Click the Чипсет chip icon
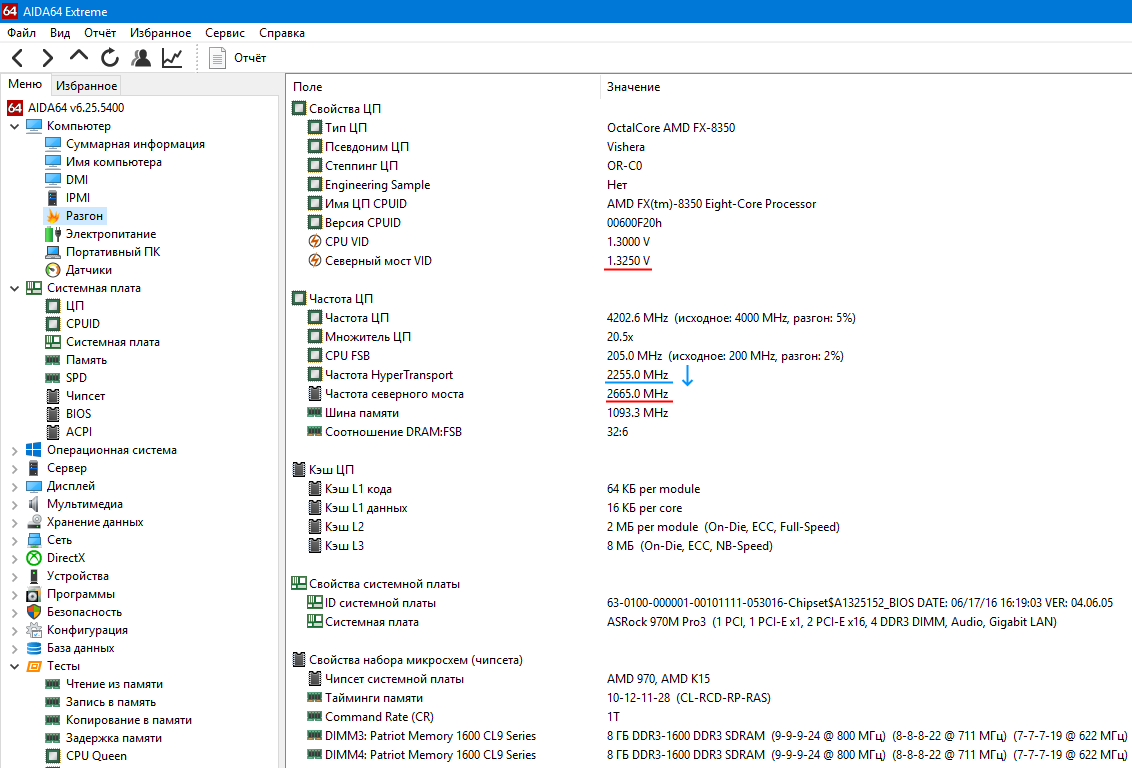Viewport: 1132px width, 768px height. tap(53, 396)
